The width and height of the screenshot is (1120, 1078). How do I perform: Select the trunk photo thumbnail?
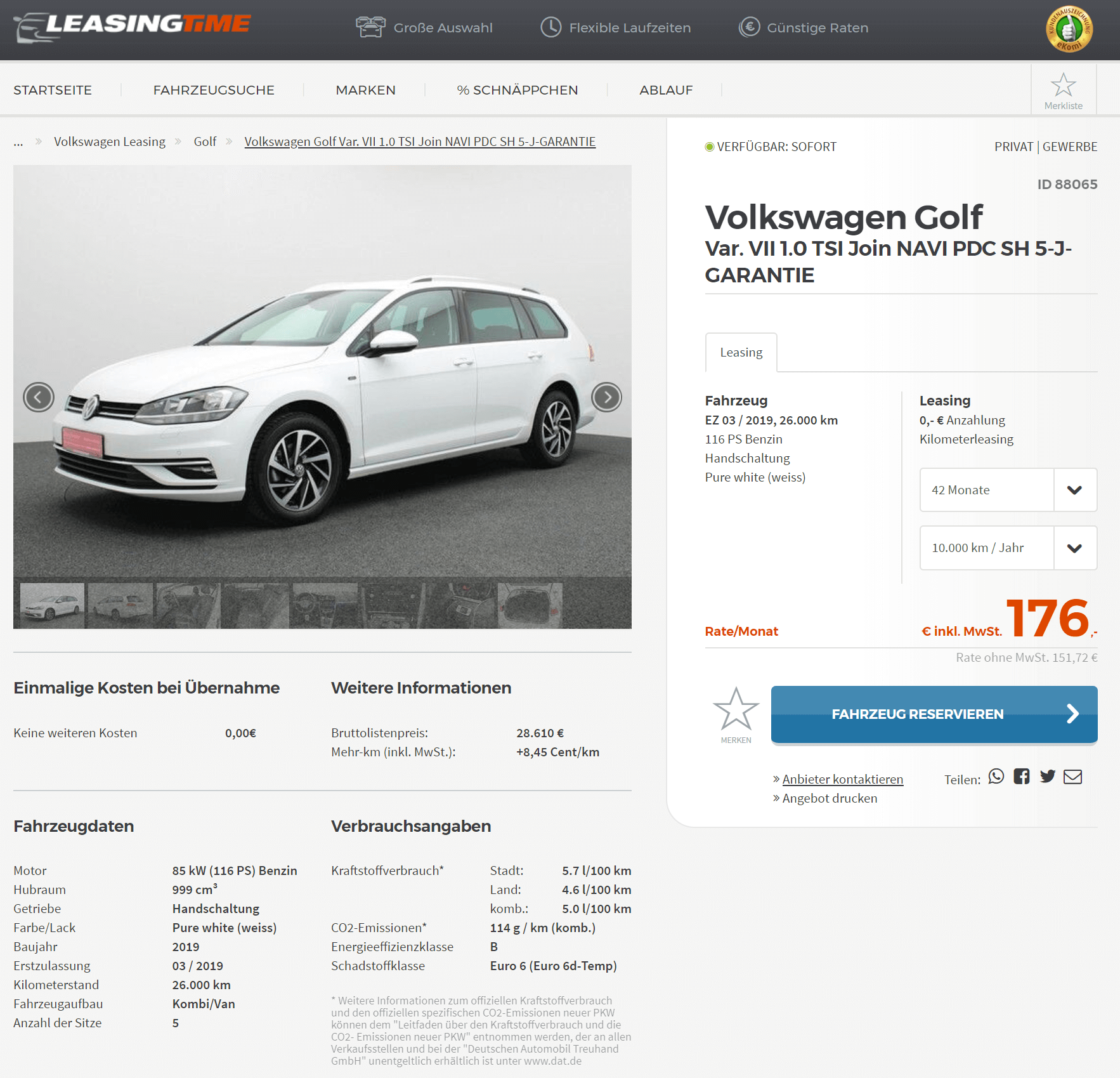point(530,605)
